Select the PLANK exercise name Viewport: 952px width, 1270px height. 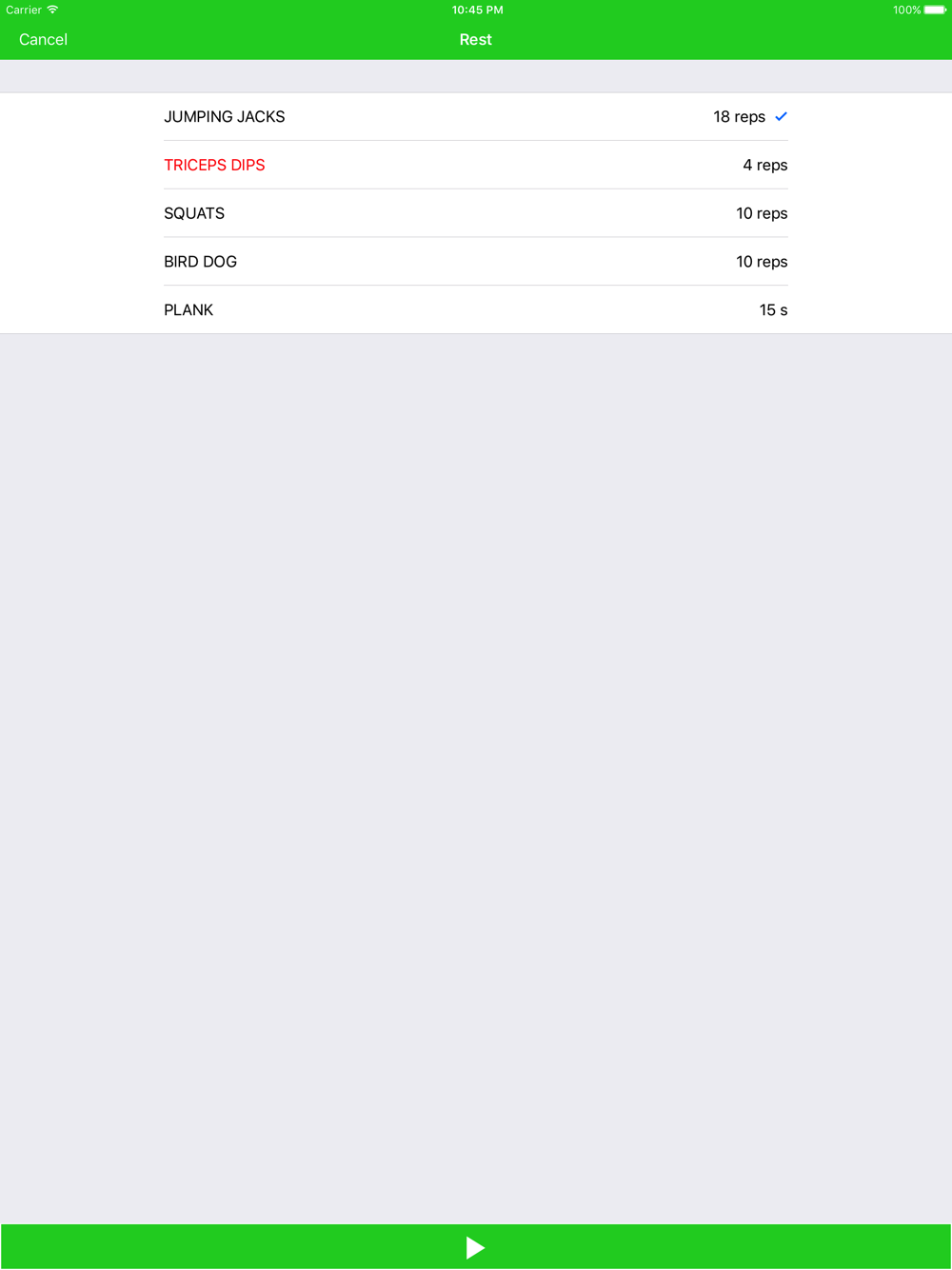(x=188, y=310)
